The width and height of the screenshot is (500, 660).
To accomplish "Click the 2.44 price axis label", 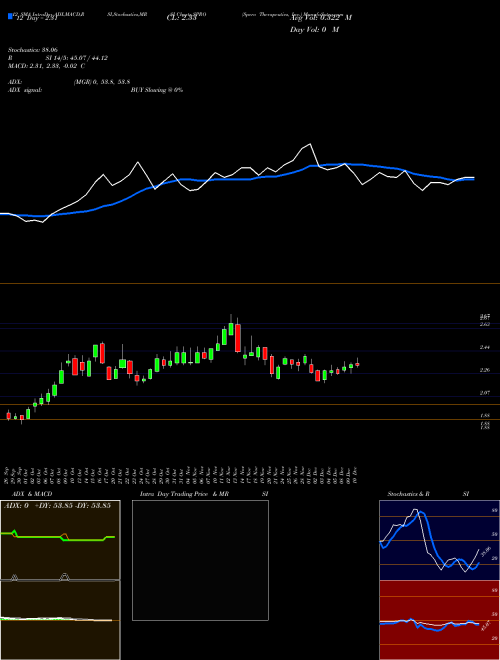I will tap(485, 347).
